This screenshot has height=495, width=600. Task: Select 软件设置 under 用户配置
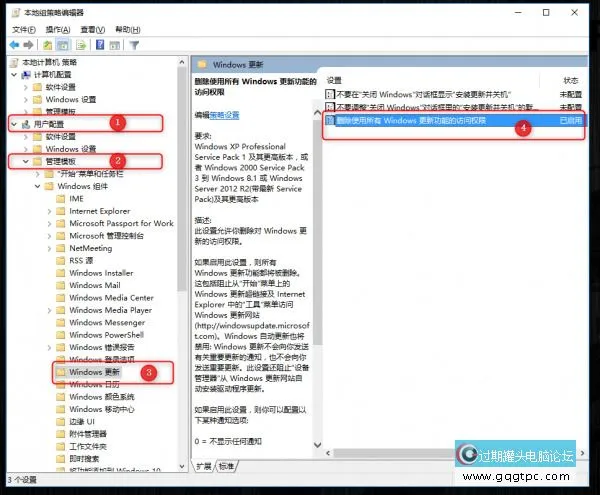[x=60, y=137]
